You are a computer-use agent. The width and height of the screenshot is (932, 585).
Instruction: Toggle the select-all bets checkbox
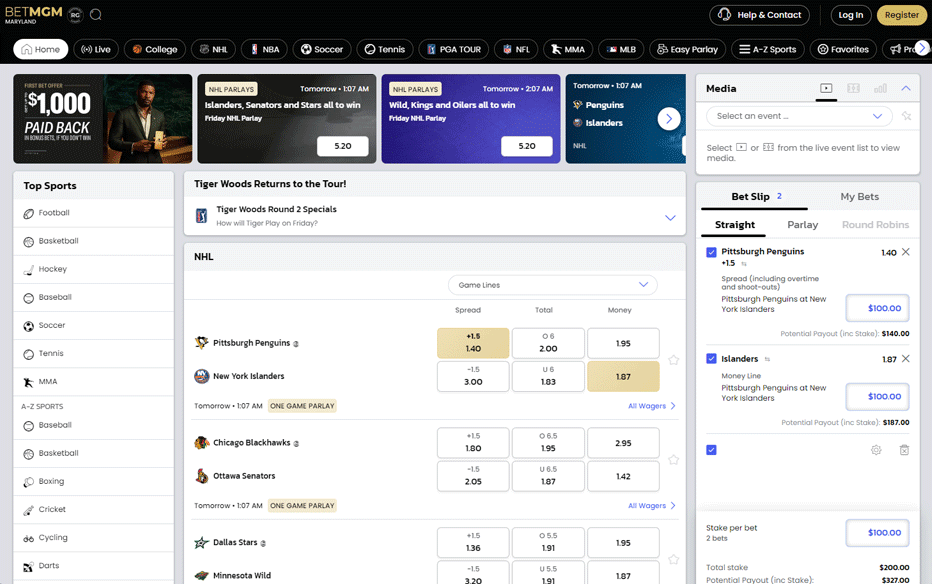[711, 450]
